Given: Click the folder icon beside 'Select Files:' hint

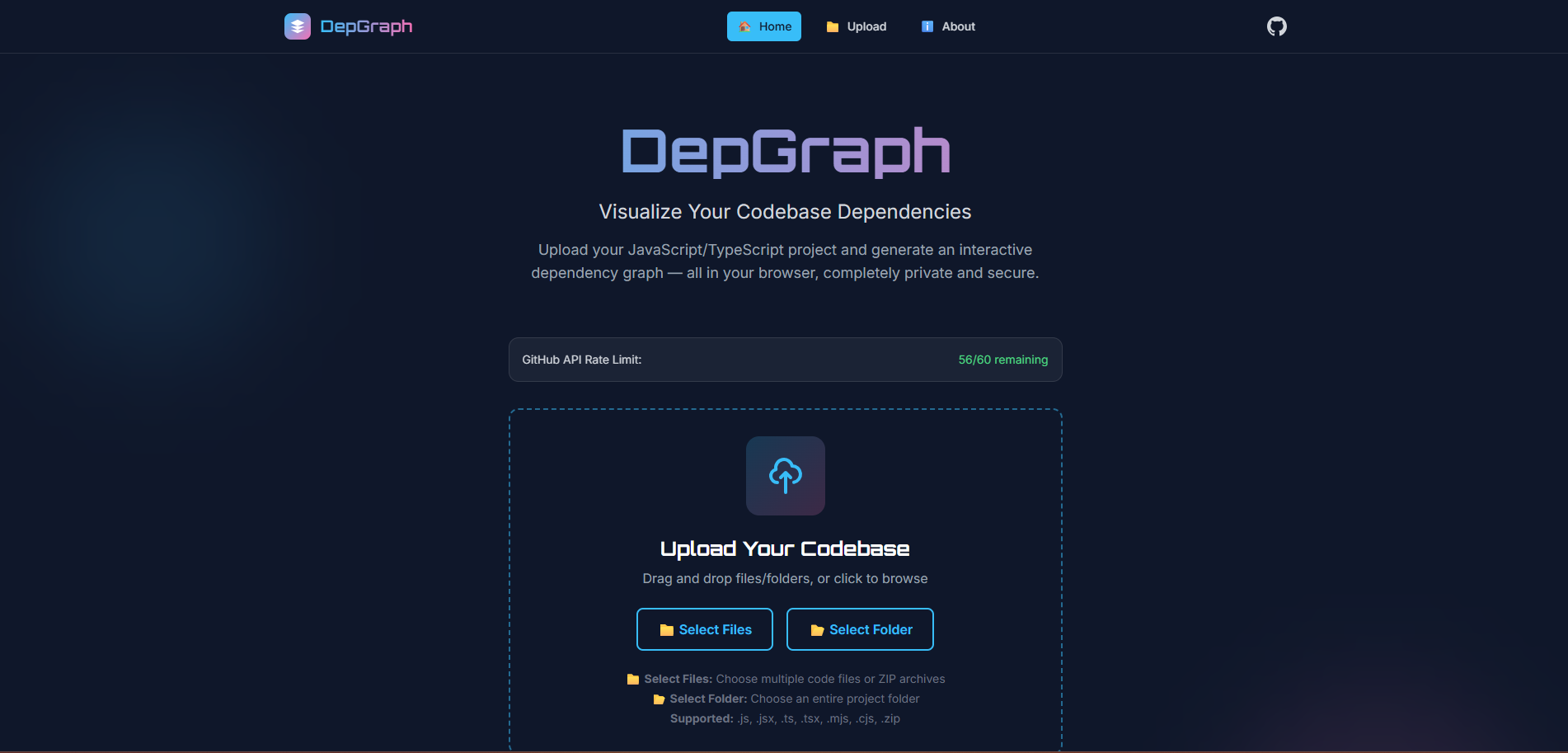Looking at the screenshot, I should [x=633, y=680].
